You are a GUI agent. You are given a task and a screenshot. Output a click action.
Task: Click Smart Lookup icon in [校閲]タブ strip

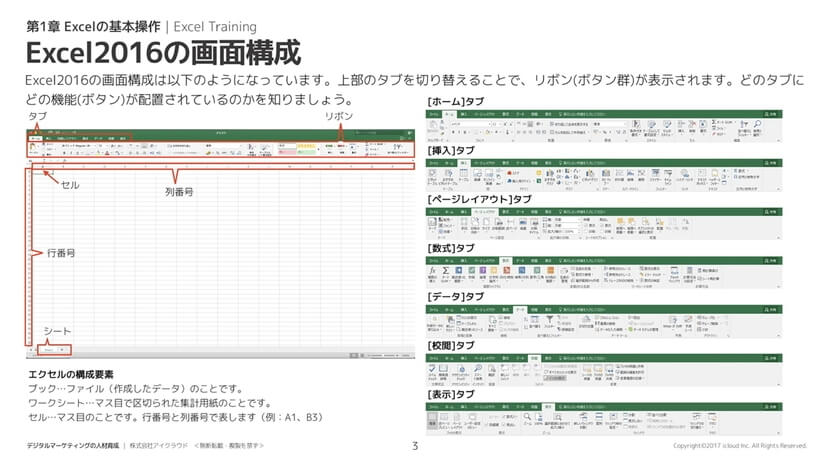477,369
